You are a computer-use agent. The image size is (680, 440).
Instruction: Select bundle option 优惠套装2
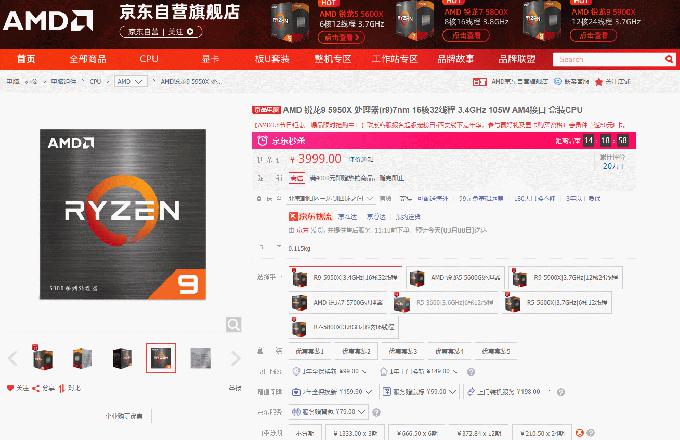tap(356, 351)
